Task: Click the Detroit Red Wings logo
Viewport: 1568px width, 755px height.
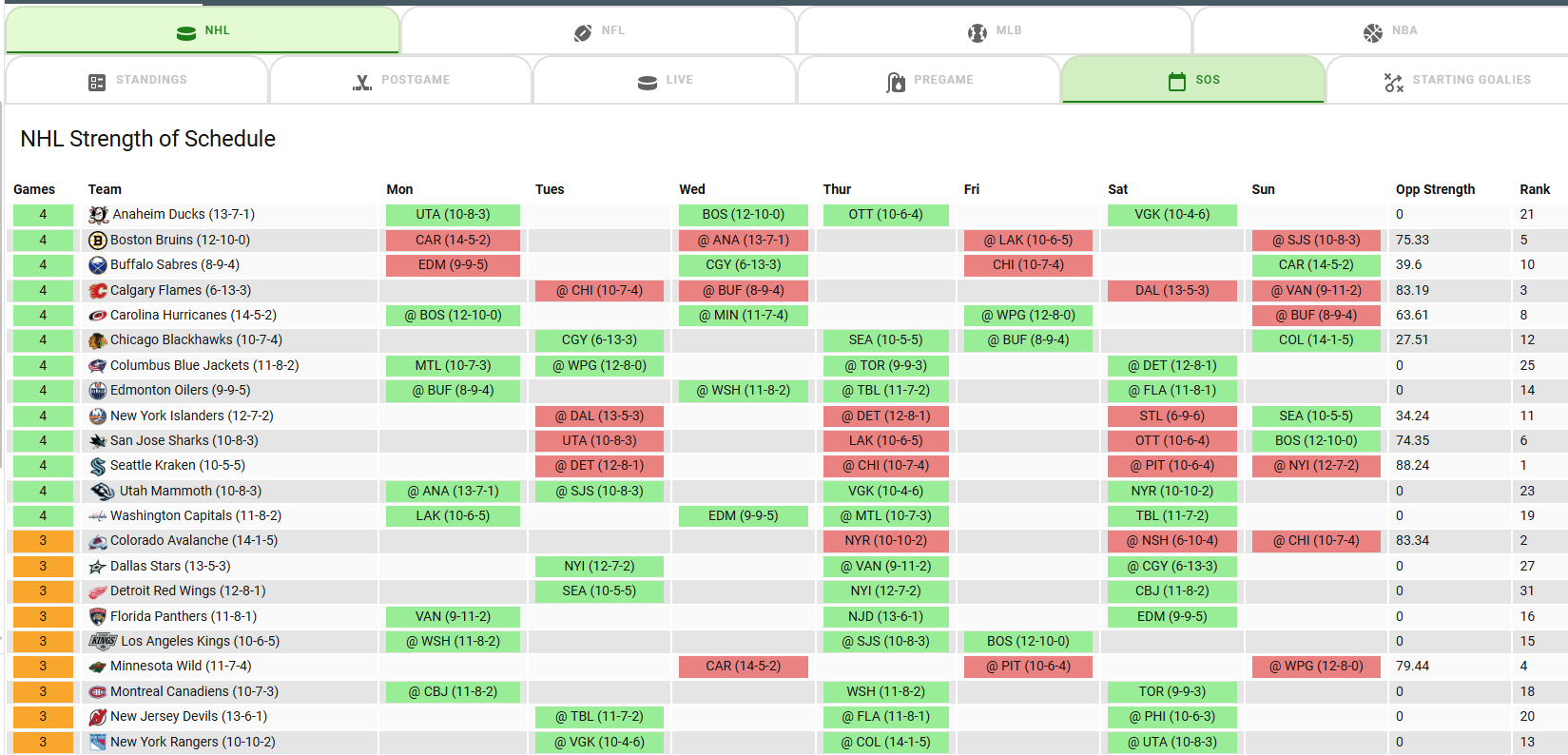Action: 97,591
